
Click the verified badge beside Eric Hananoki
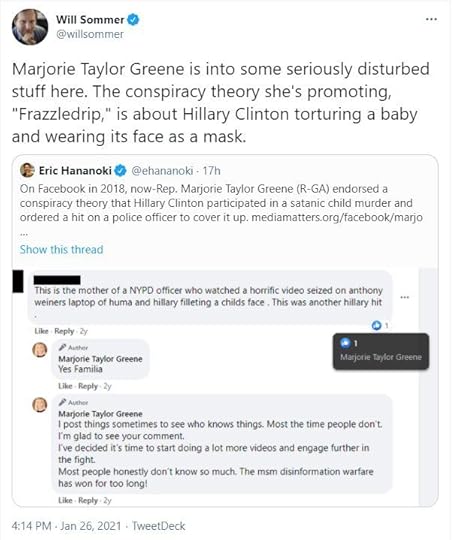point(120,170)
